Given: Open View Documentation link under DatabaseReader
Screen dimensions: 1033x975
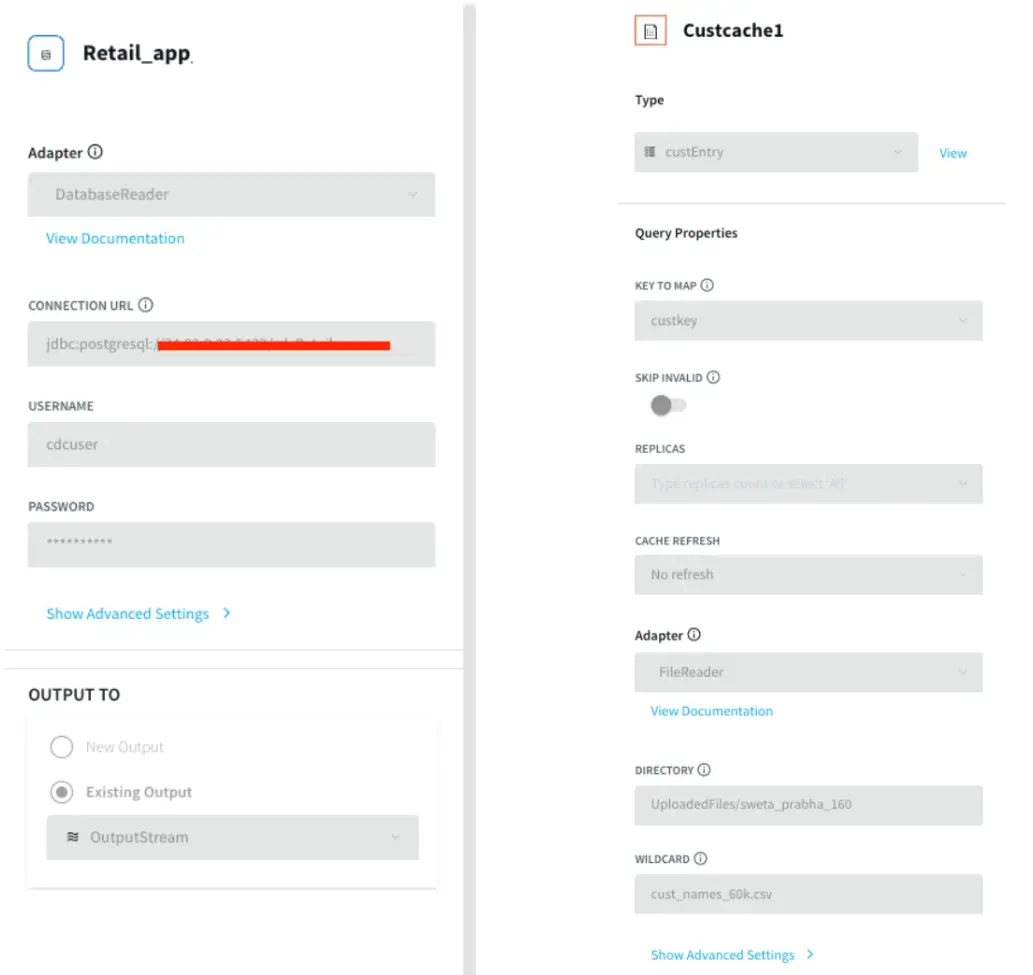Looking at the screenshot, I should tap(115, 238).
